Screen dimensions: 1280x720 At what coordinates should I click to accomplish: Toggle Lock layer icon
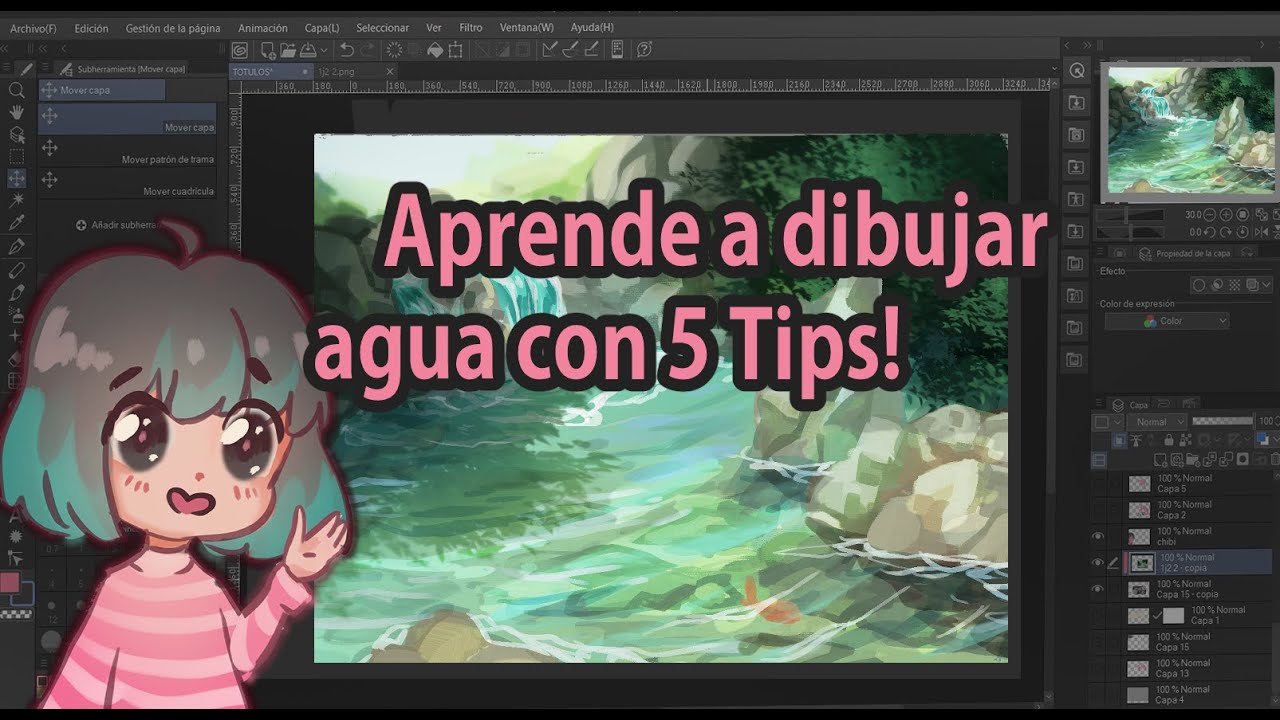pos(1169,441)
